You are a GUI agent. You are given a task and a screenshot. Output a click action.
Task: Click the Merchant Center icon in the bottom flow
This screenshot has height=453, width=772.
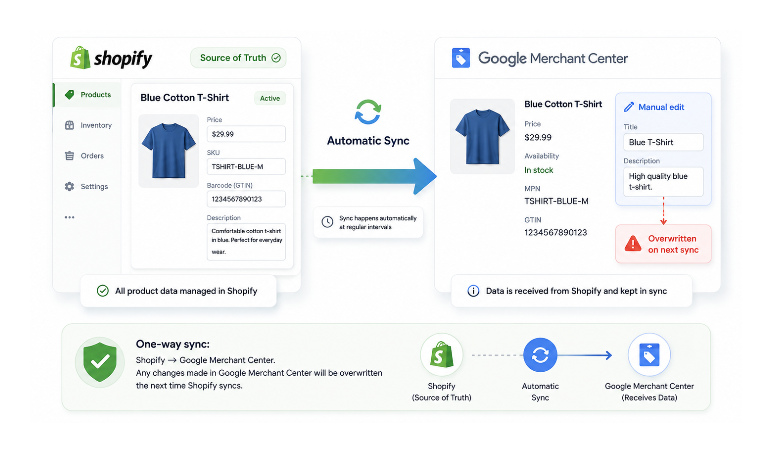click(x=649, y=355)
